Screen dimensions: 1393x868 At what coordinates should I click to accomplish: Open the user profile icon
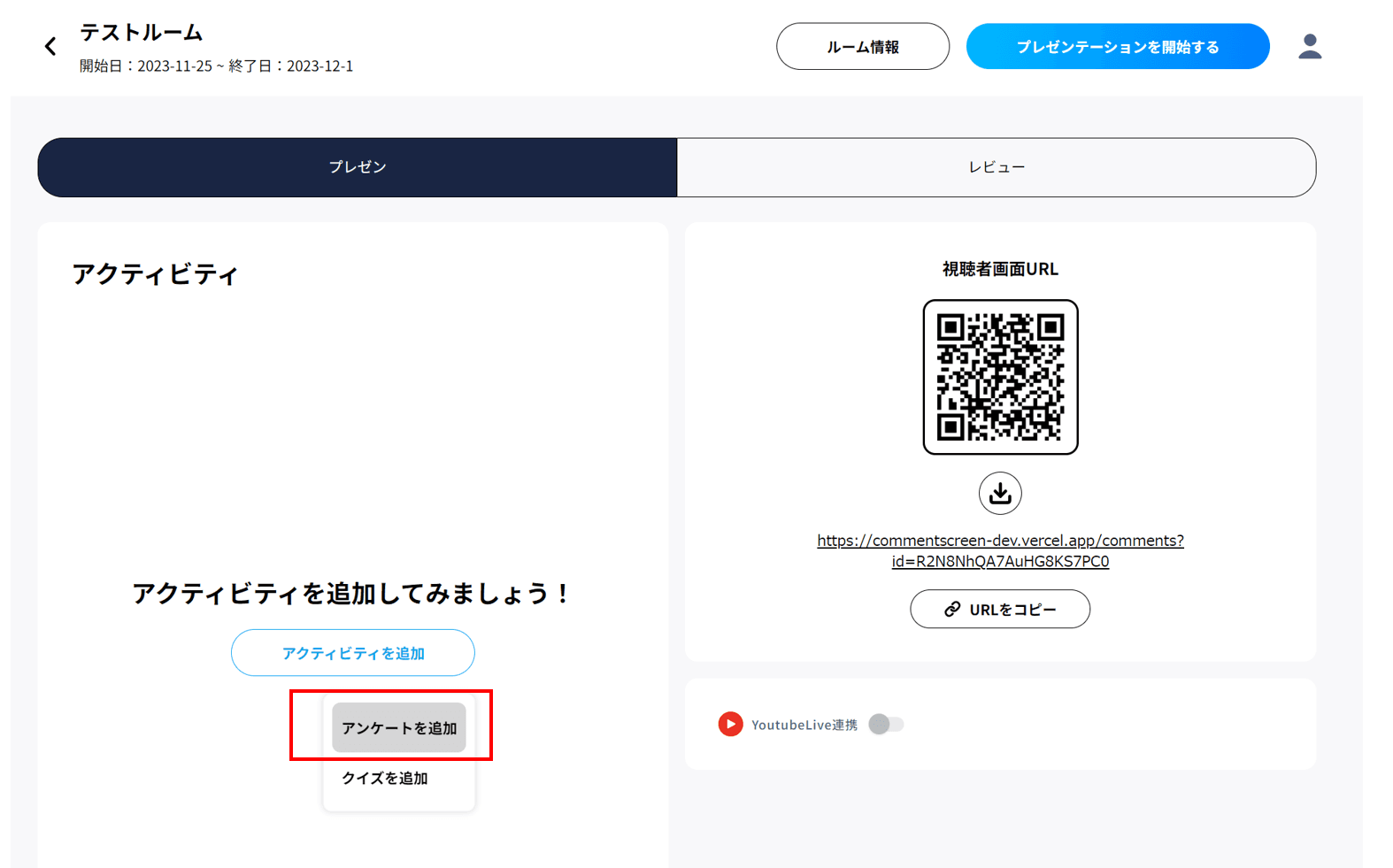[1310, 47]
